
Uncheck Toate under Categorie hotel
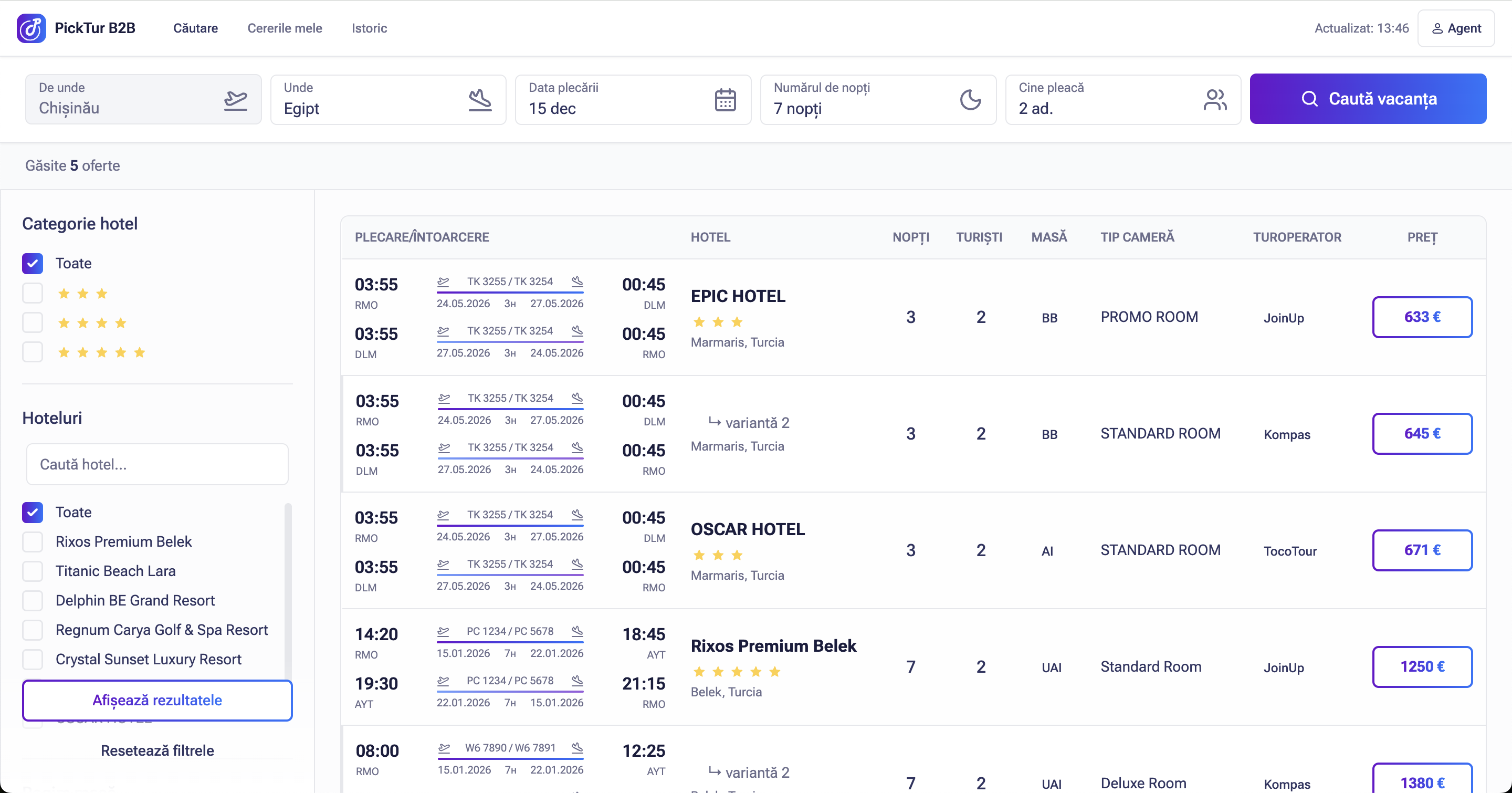33,264
